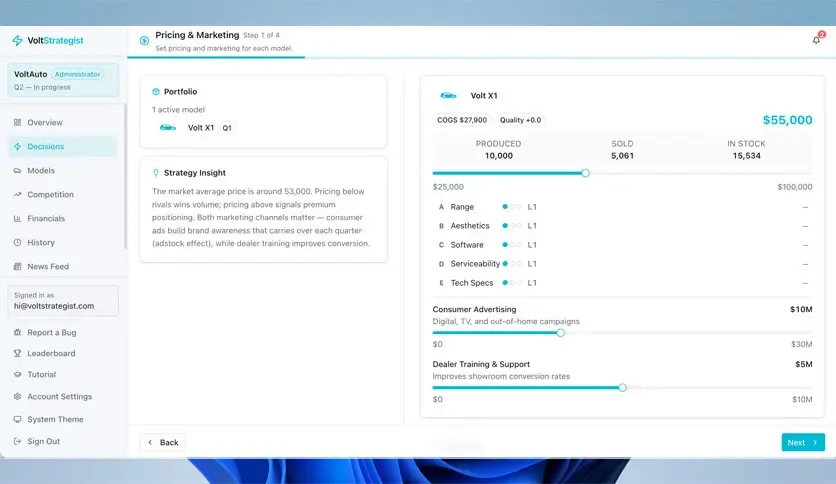This screenshot has width=836, height=484.
Task: Click the $5M Dealer Training amount
Action: tap(804, 364)
